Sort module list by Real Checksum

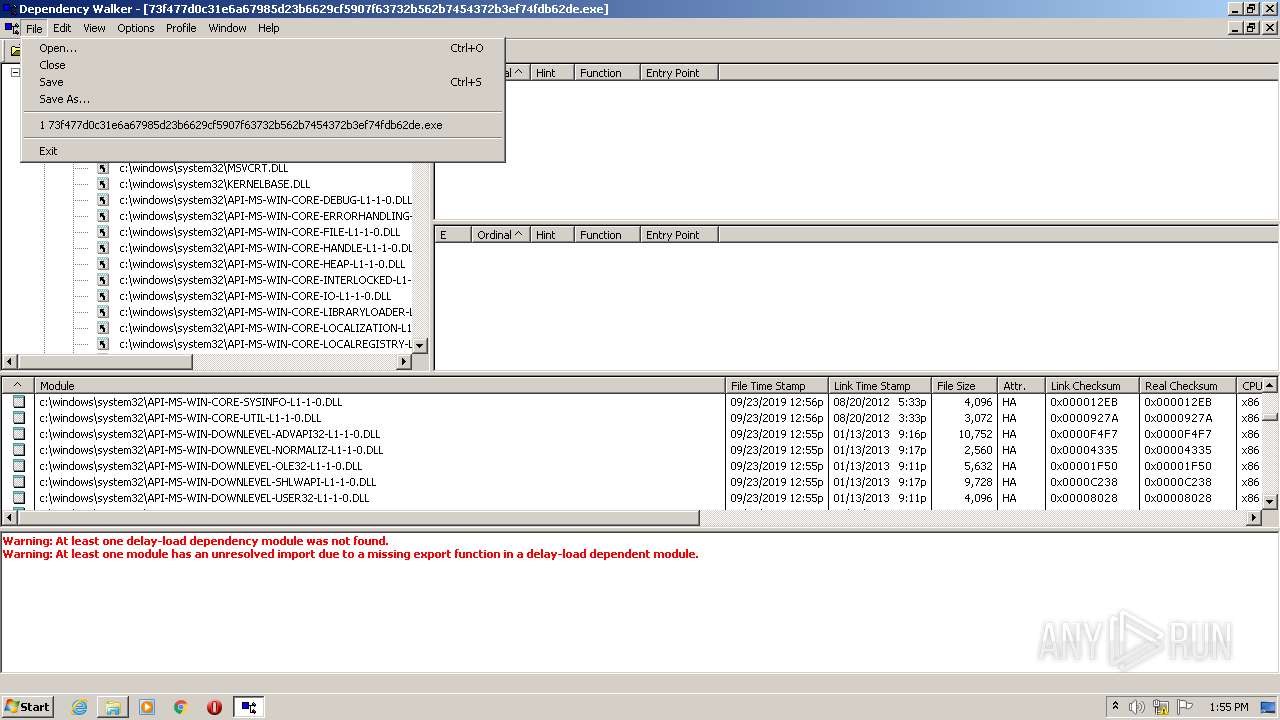1187,385
